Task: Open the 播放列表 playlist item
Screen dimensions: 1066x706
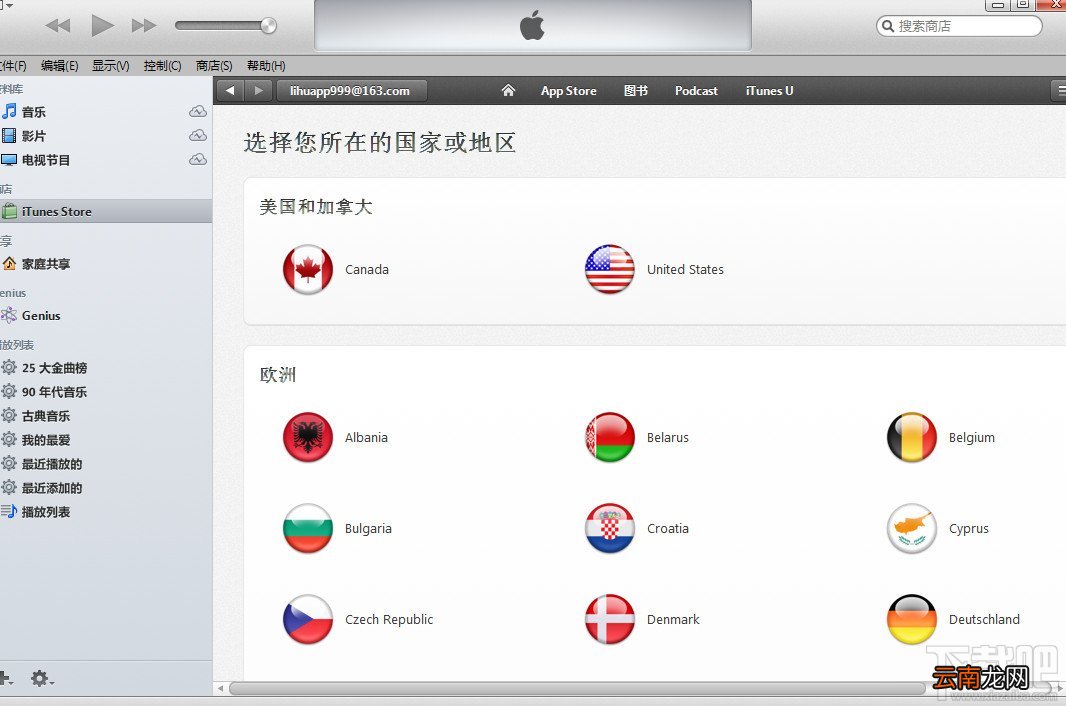Action: tap(46, 511)
